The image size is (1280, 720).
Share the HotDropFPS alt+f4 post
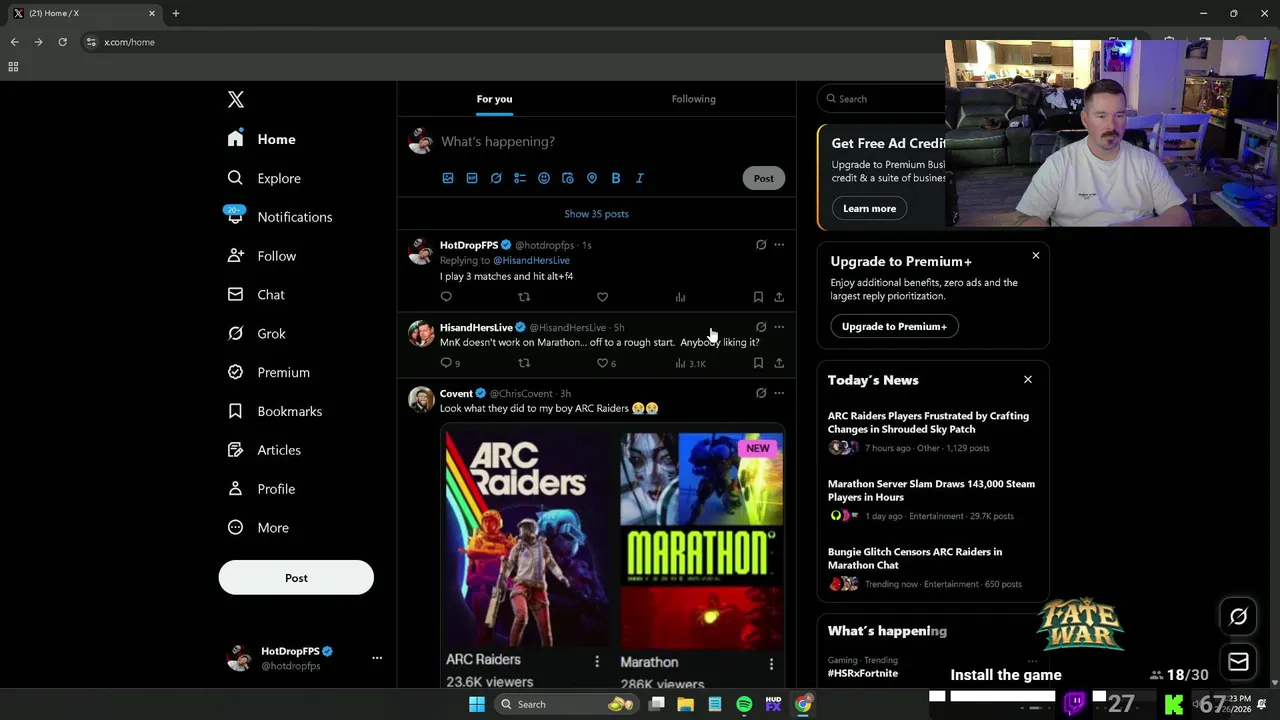779,297
